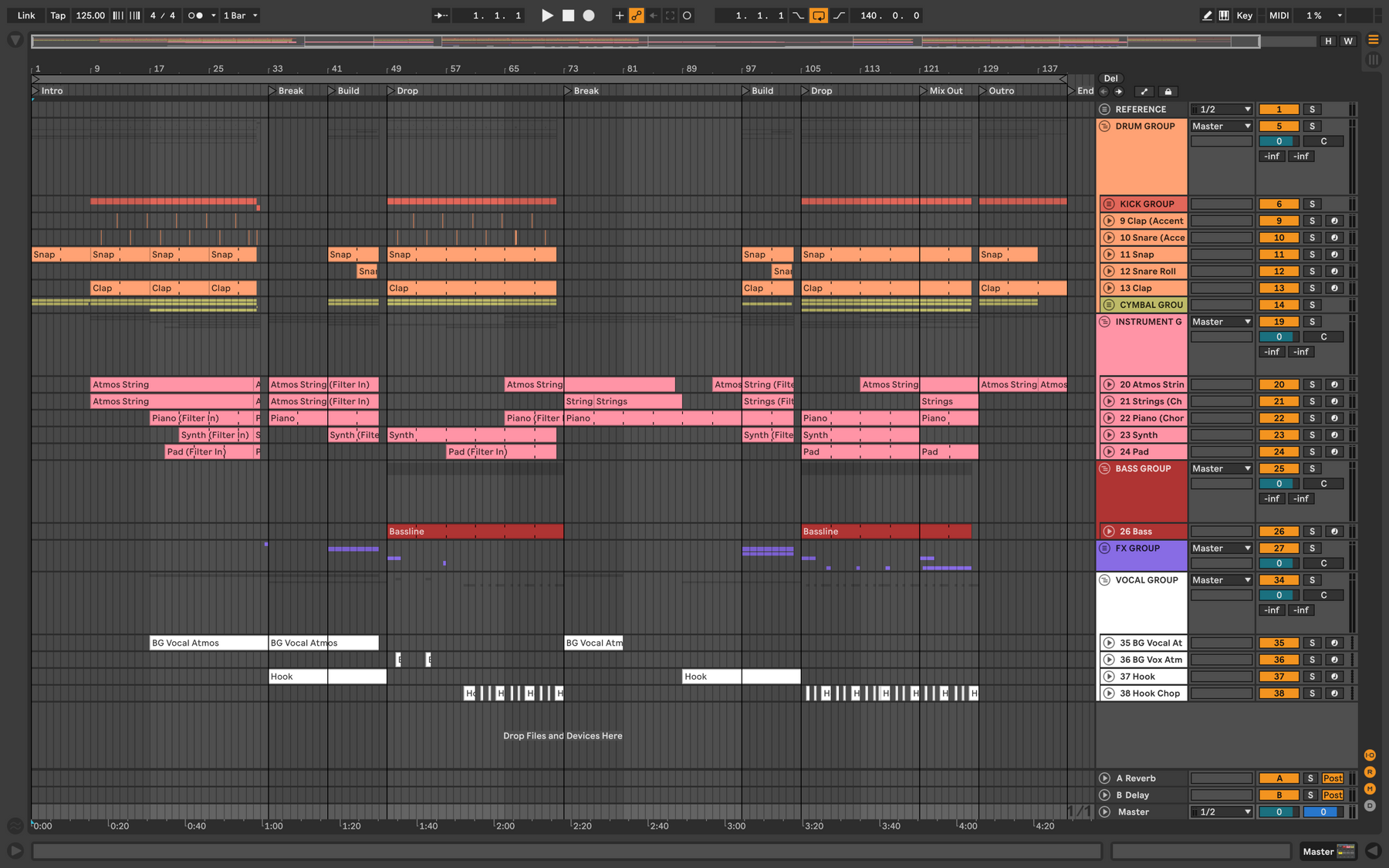This screenshot has height=868, width=1389.
Task: Toggle the Track Delay D button
Action: [1370, 806]
